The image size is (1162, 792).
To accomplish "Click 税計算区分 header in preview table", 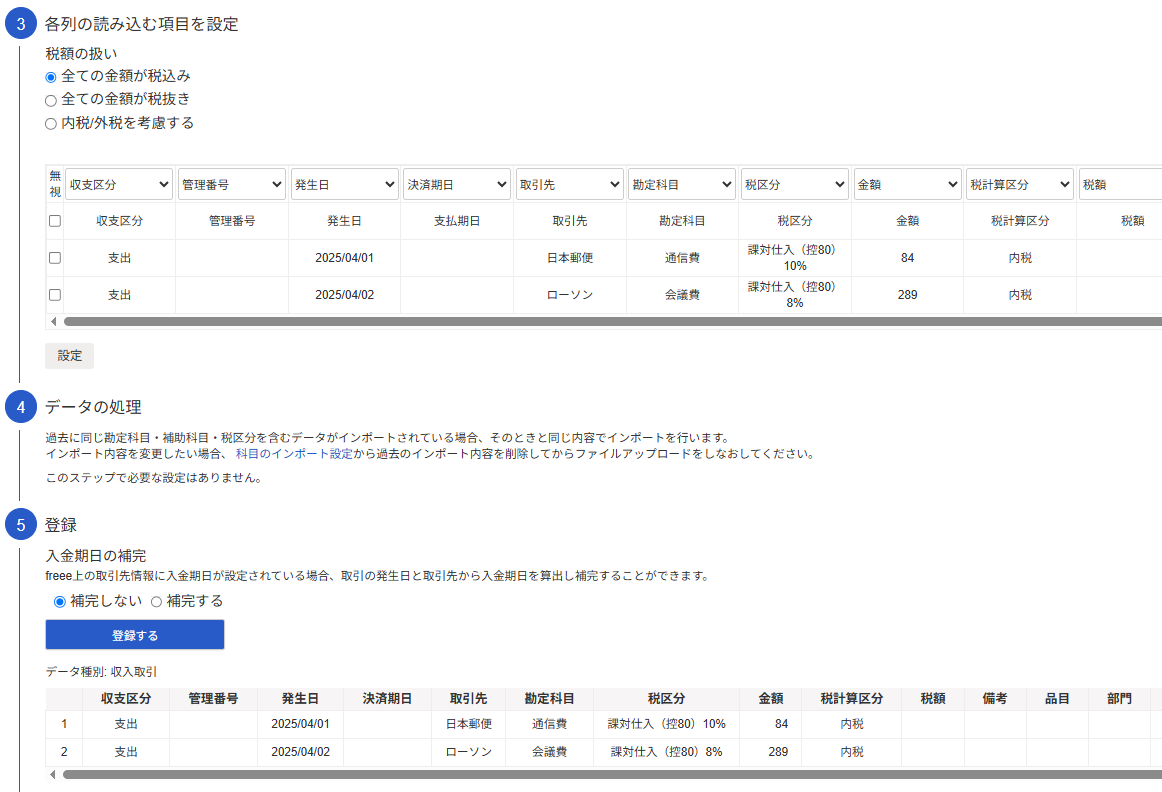I will point(851,699).
